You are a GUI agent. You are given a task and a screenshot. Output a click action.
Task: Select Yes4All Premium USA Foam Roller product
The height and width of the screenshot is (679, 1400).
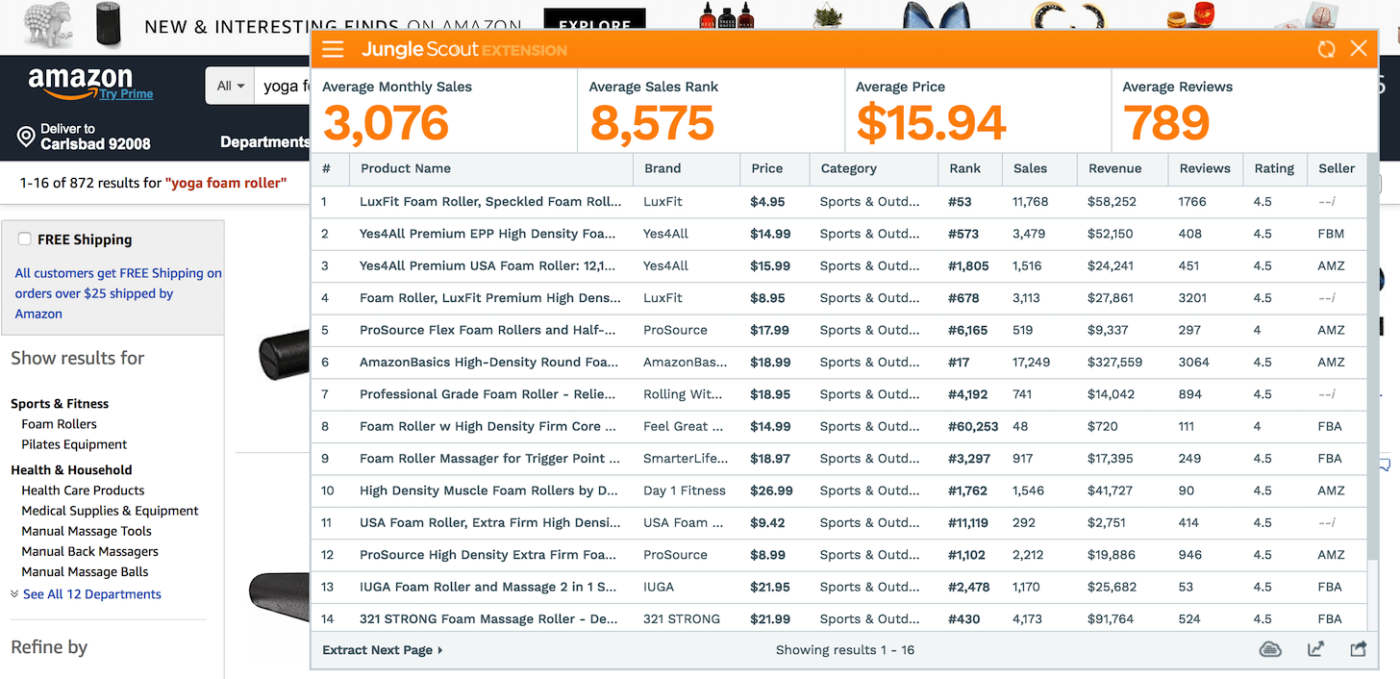point(487,265)
